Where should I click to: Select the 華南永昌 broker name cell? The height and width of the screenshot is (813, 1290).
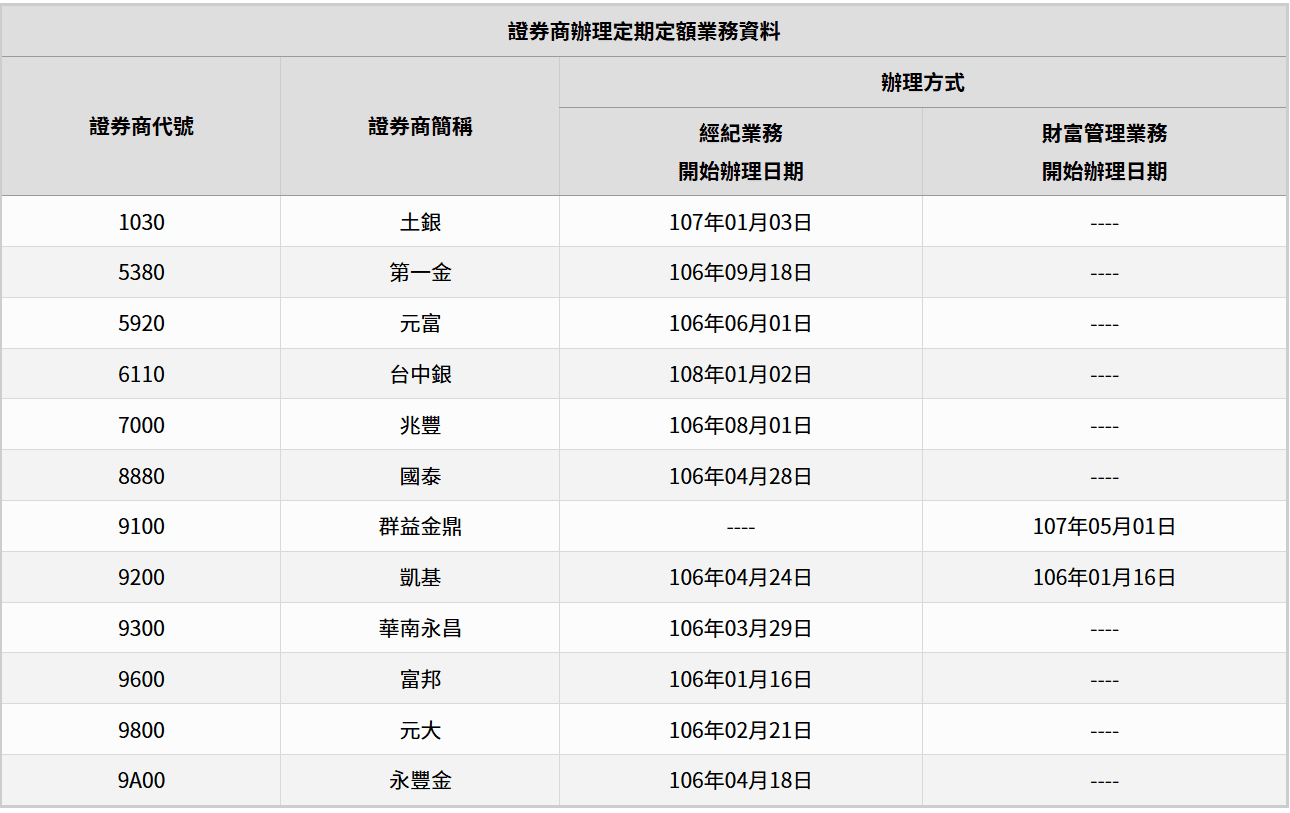(x=420, y=627)
